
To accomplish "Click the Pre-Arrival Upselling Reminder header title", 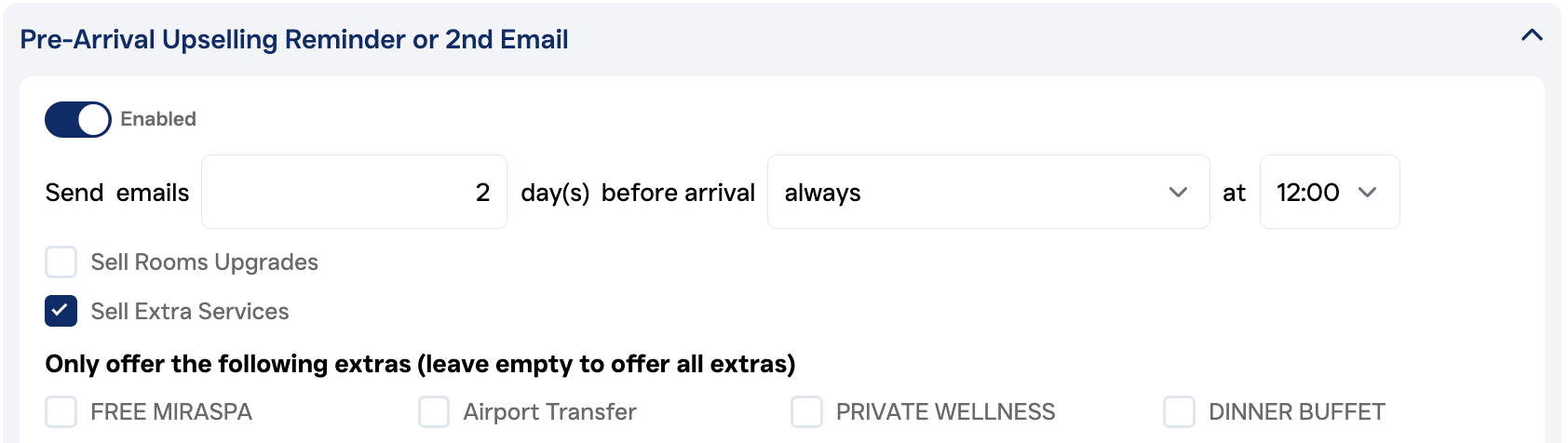I will coord(294,39).
